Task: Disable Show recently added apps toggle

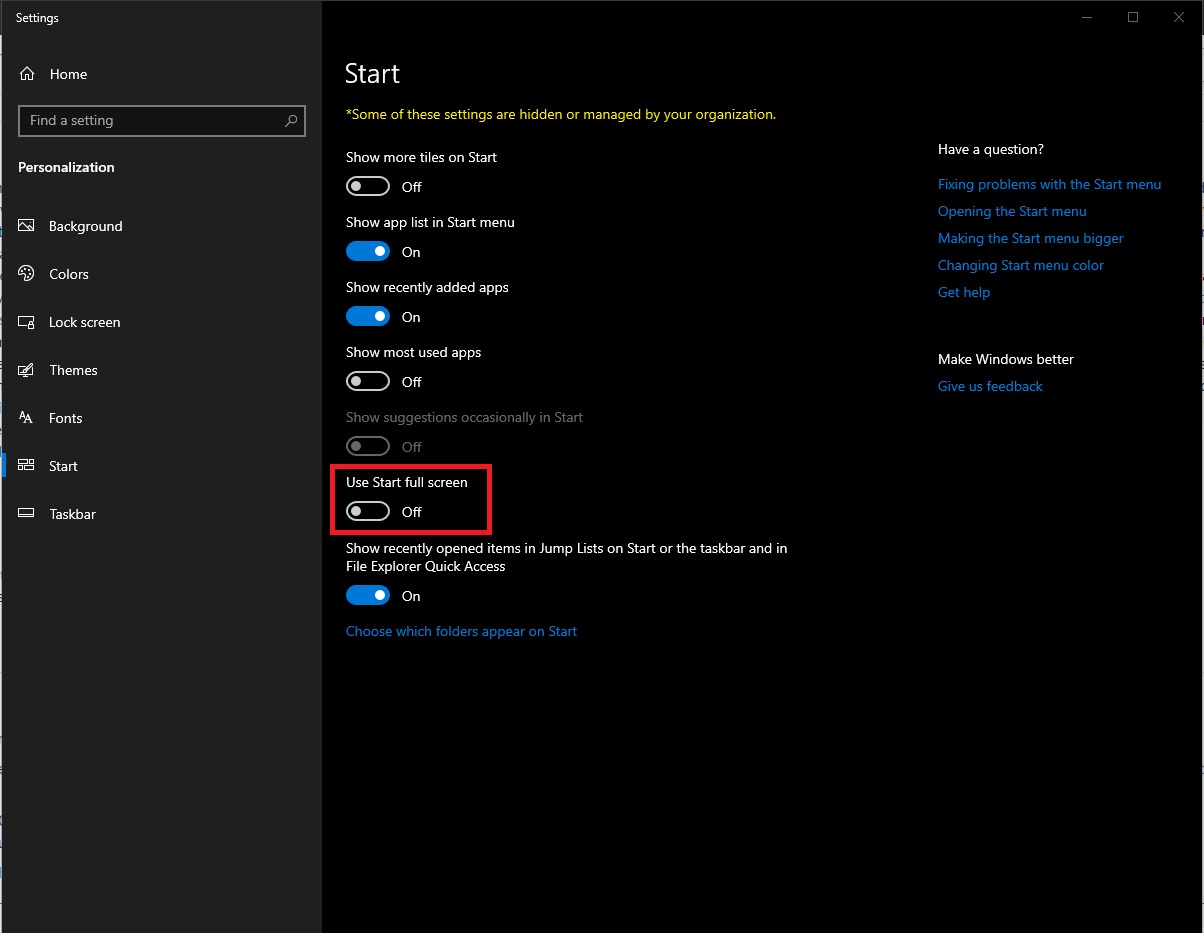Action: 367,316
